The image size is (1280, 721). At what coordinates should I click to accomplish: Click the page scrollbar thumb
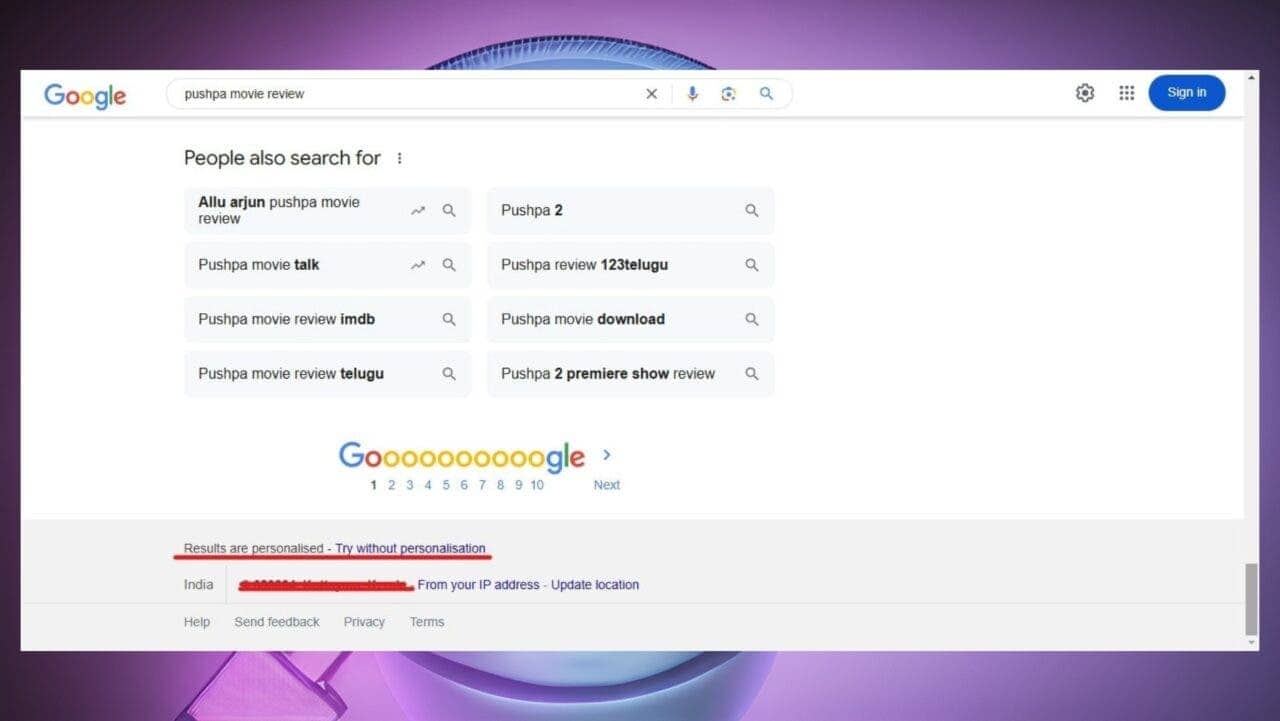[x=1251, y=598]
